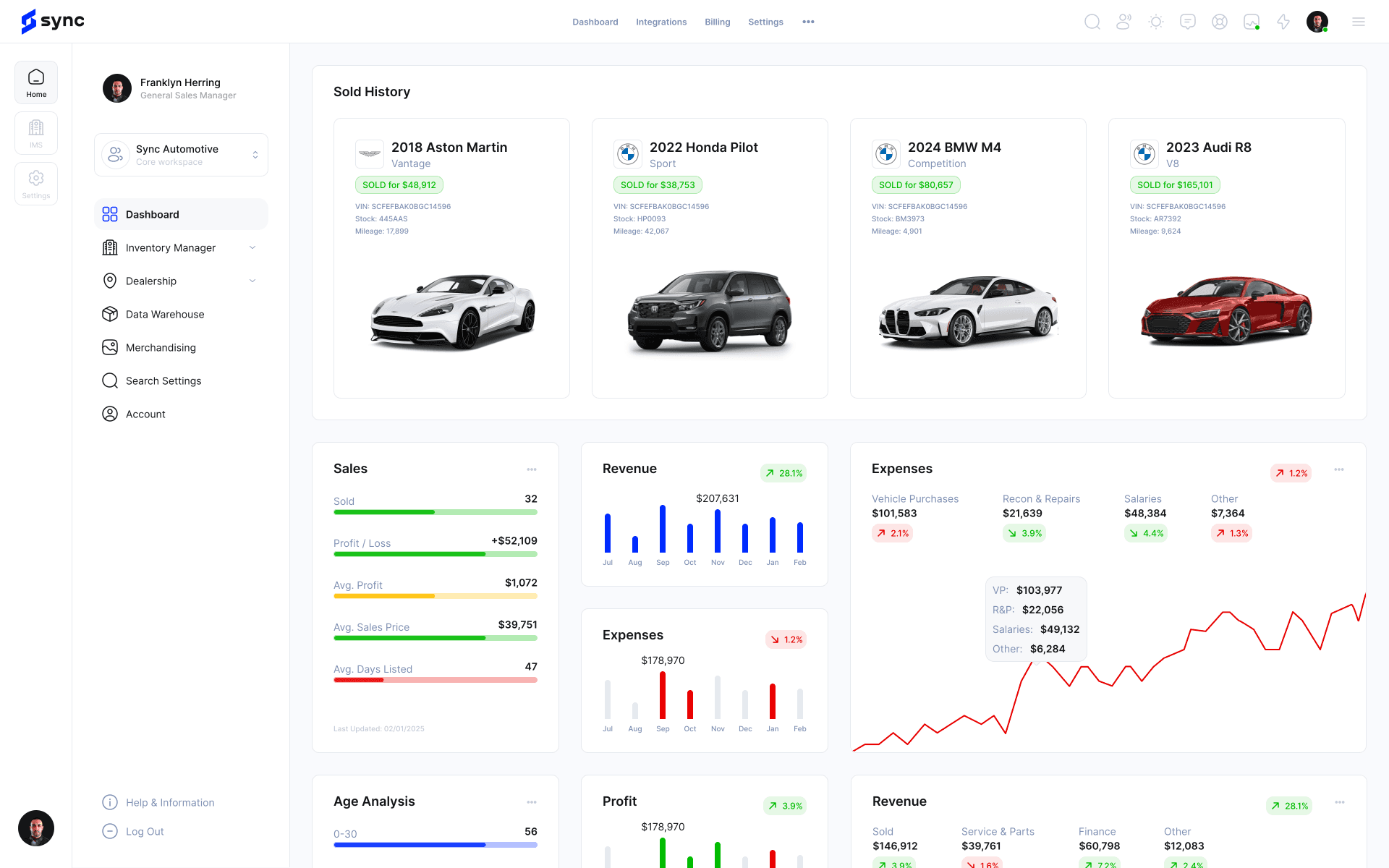Click the Avg. Profit yellow progress bar

(436, 596)
